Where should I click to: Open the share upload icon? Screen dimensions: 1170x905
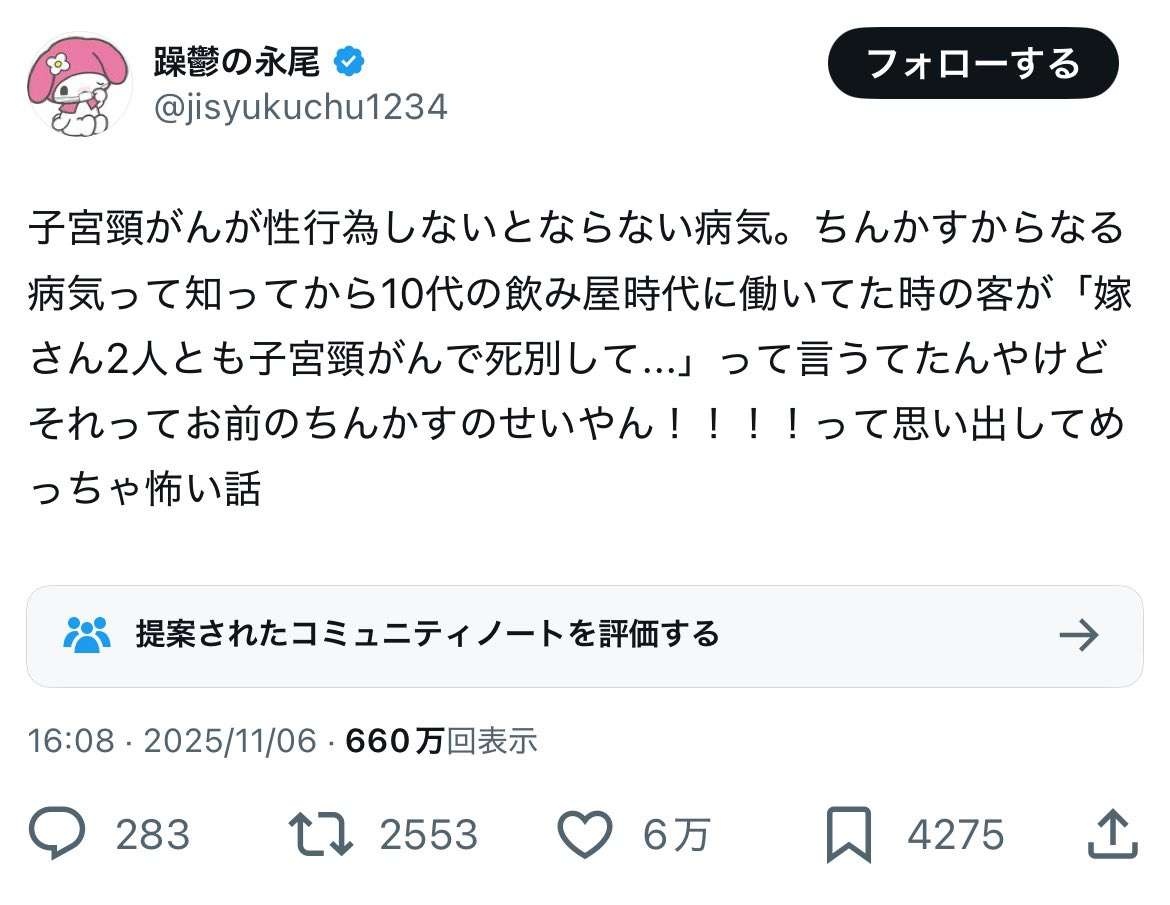click(x=1112, y=834)
